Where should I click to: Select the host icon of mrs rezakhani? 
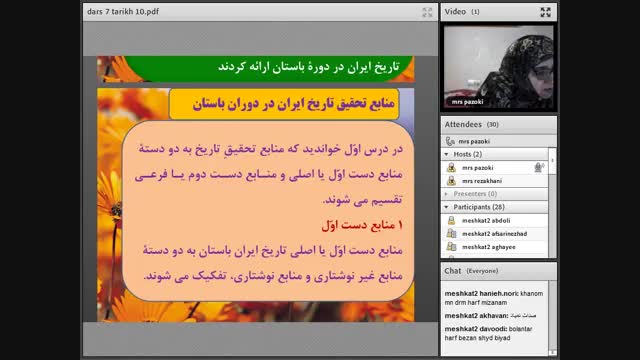(x=451, y=181)
